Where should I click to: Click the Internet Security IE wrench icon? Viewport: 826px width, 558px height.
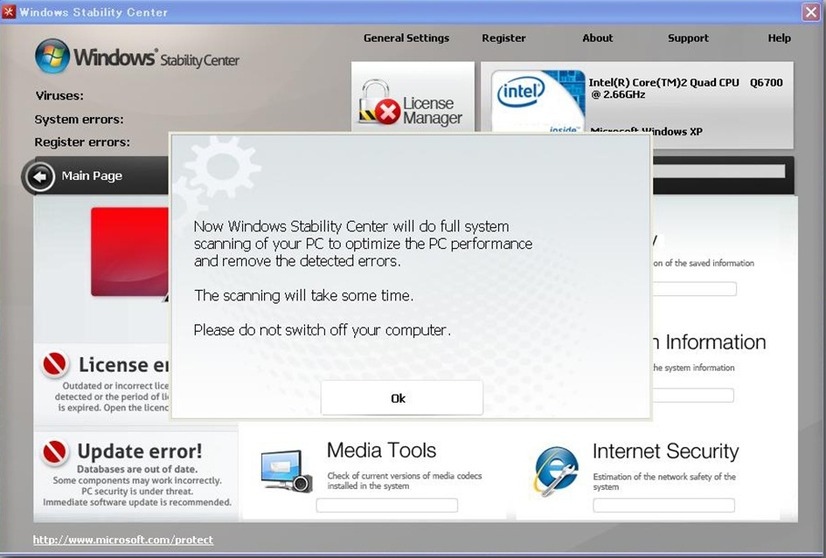click(x=555, y=471)
